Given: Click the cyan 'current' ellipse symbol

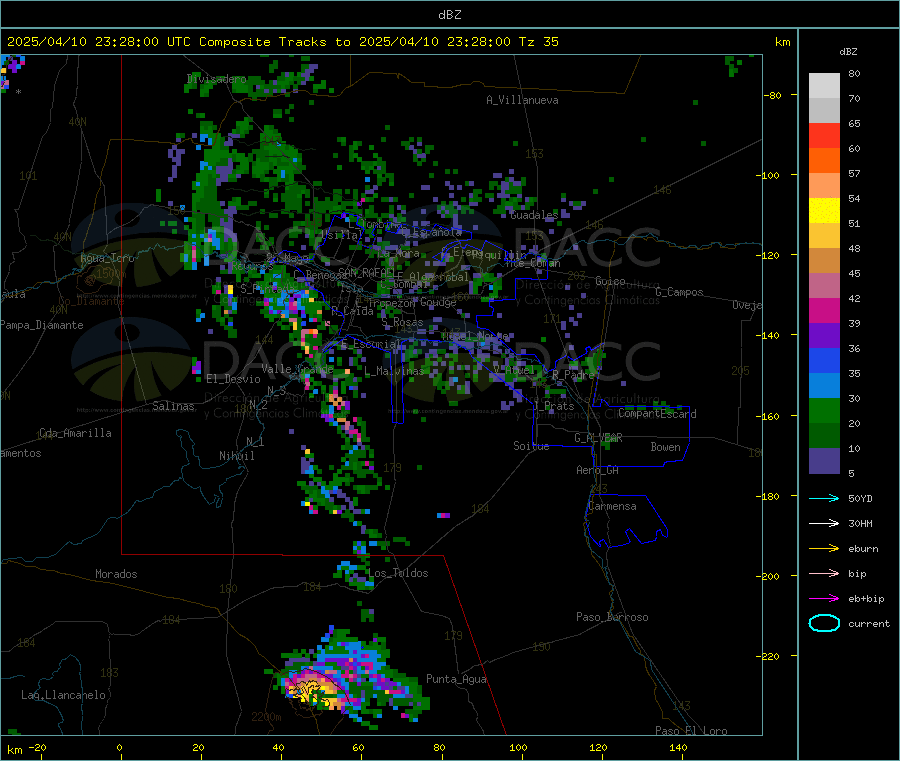Looking at the screenshot, I should [824, 623].
